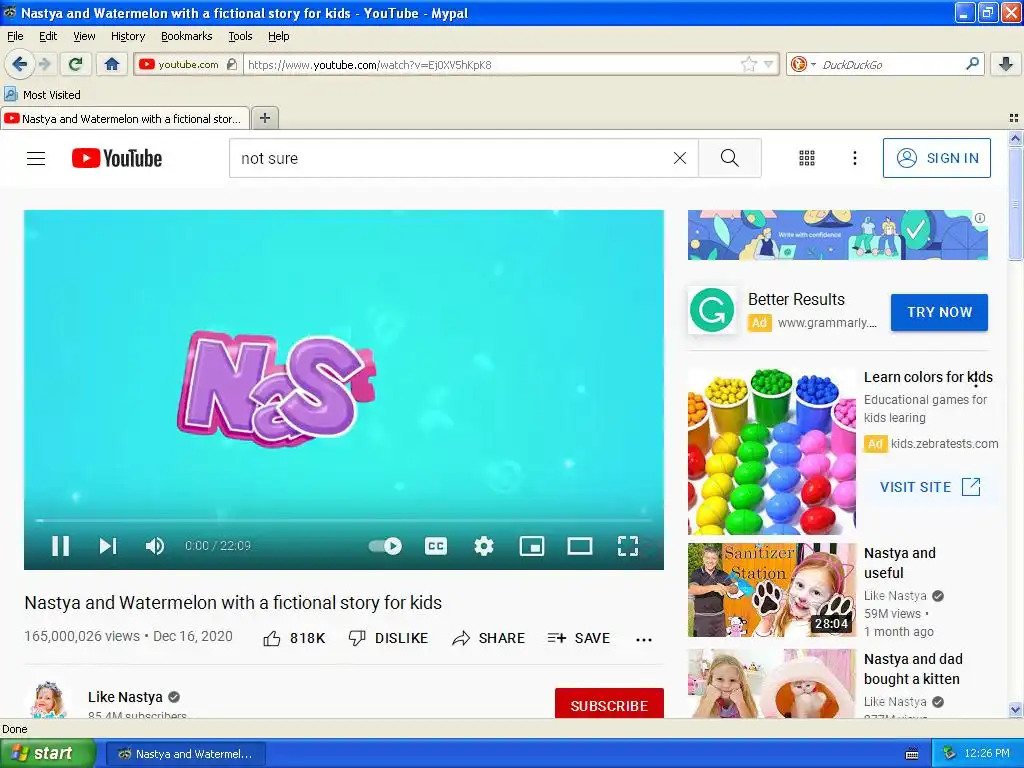Open the list all tabs button

[1014, 118]
